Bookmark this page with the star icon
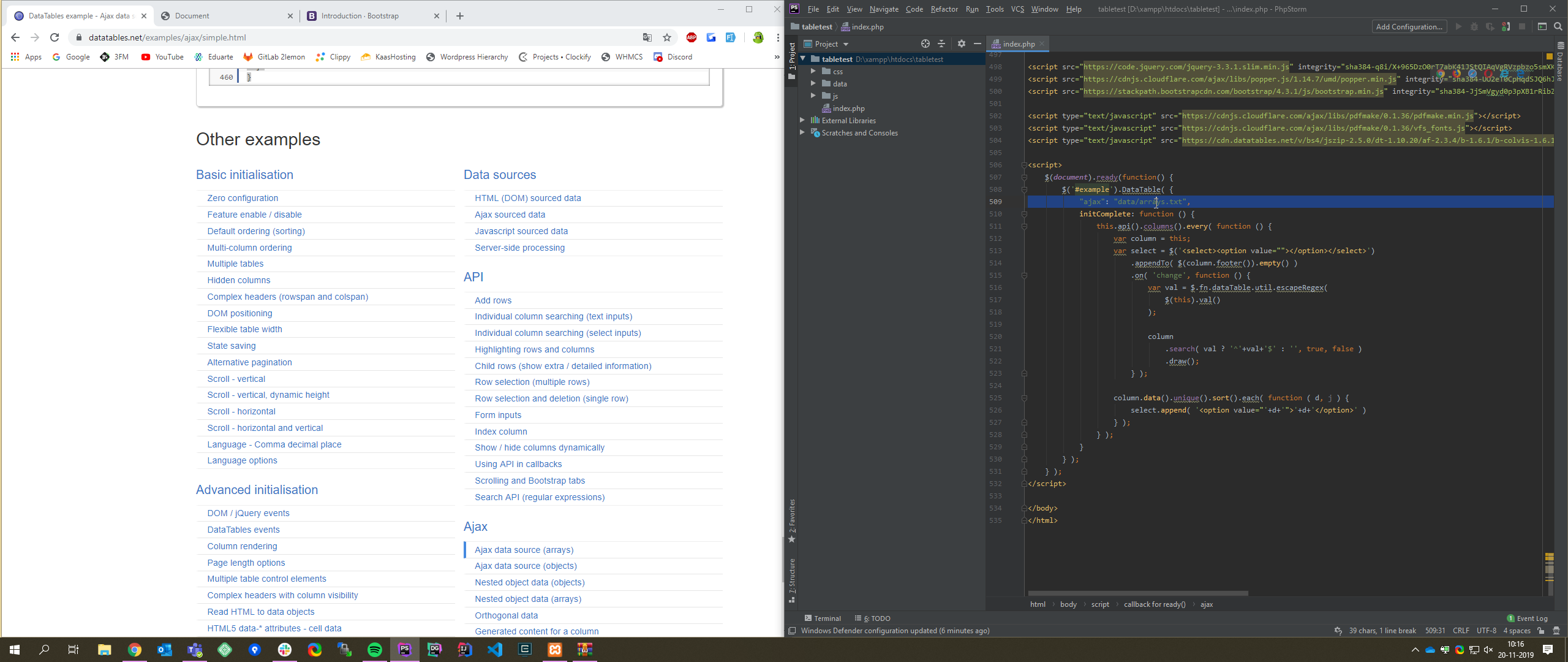Viewport: 1568px width, 662px height. [x=667, y=37]
